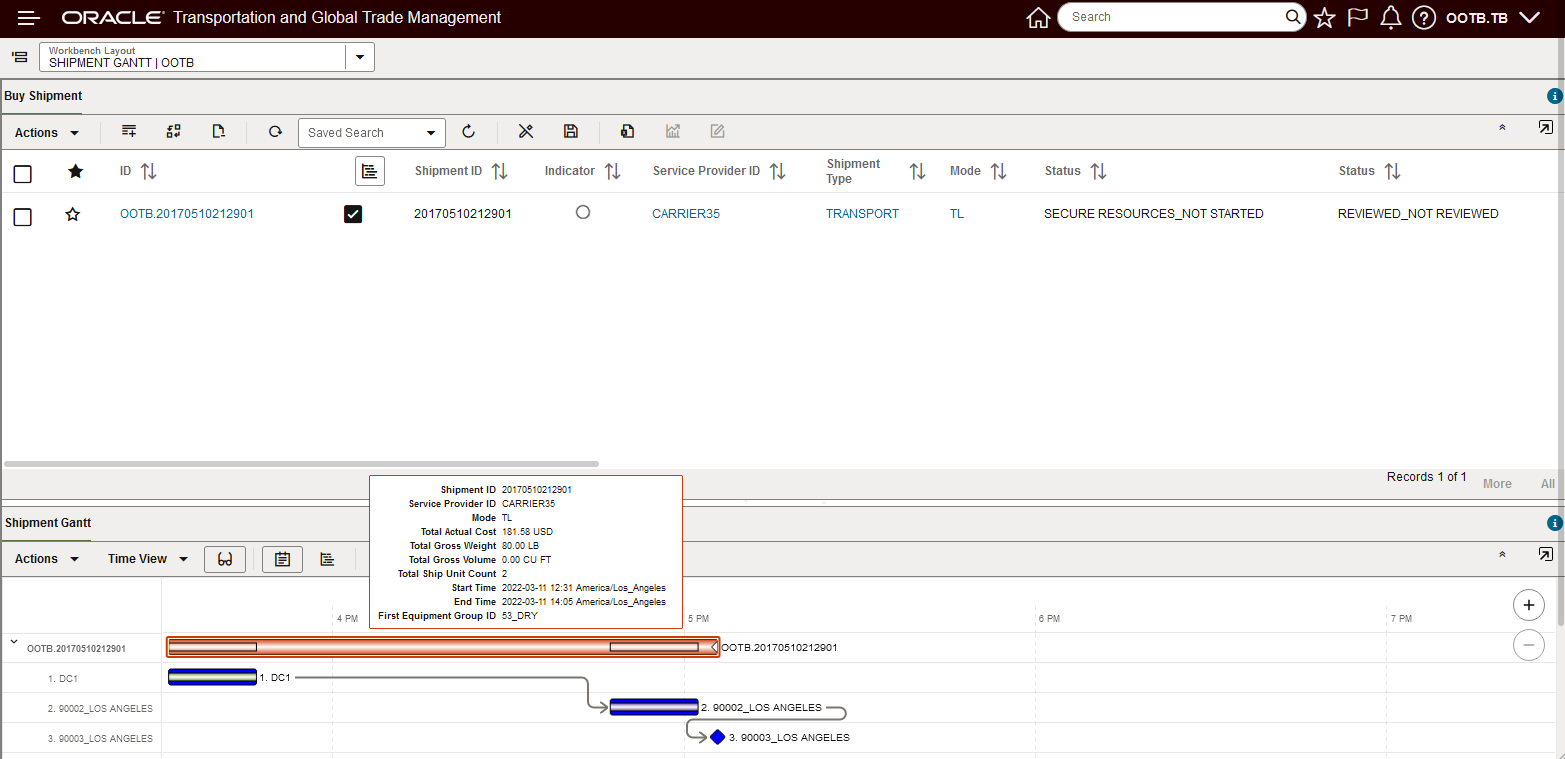Open the Time View dropdown
The height and width of the screenshot is (759, 1565).
click(x=148, y=559)
